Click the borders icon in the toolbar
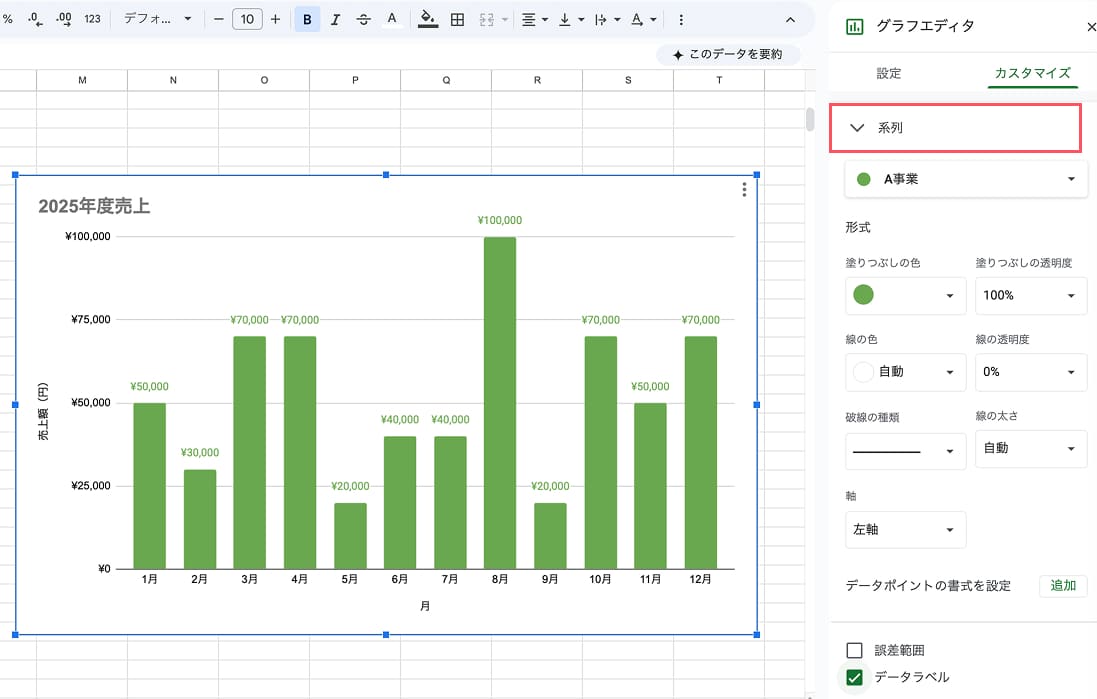The image size is (1097, 699). [x=457, y=19]
